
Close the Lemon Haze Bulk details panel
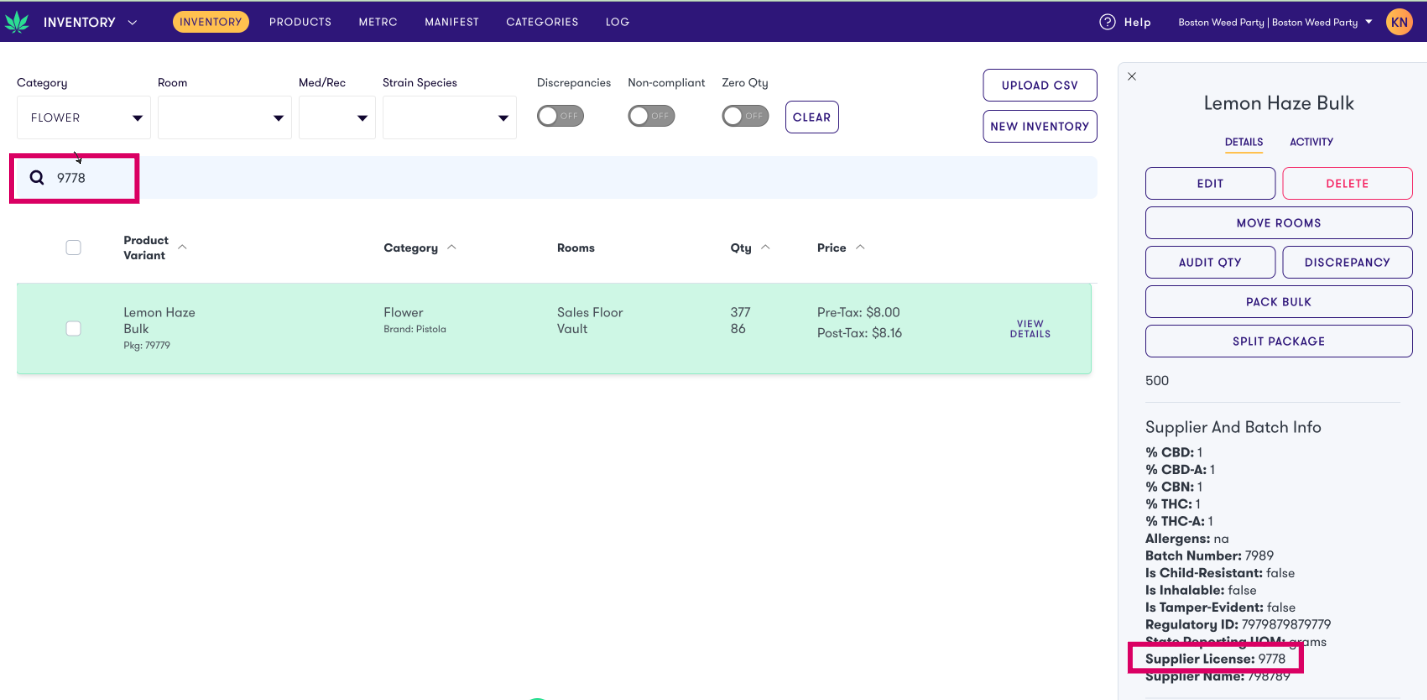pyautogui.click(x=1132, y=76)
